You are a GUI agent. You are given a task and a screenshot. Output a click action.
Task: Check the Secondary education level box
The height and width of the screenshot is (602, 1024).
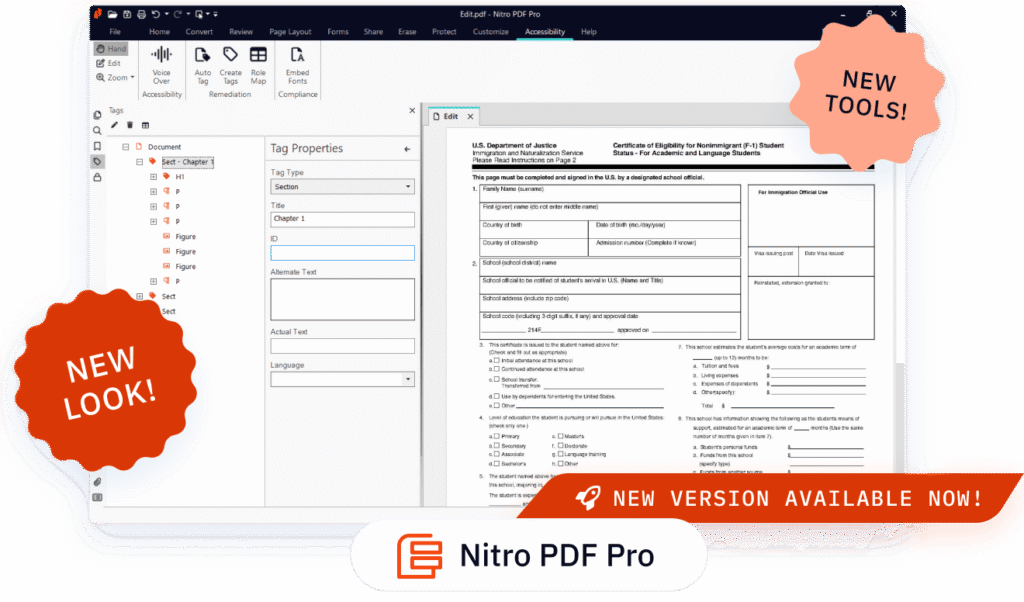[x=497, y=445]
